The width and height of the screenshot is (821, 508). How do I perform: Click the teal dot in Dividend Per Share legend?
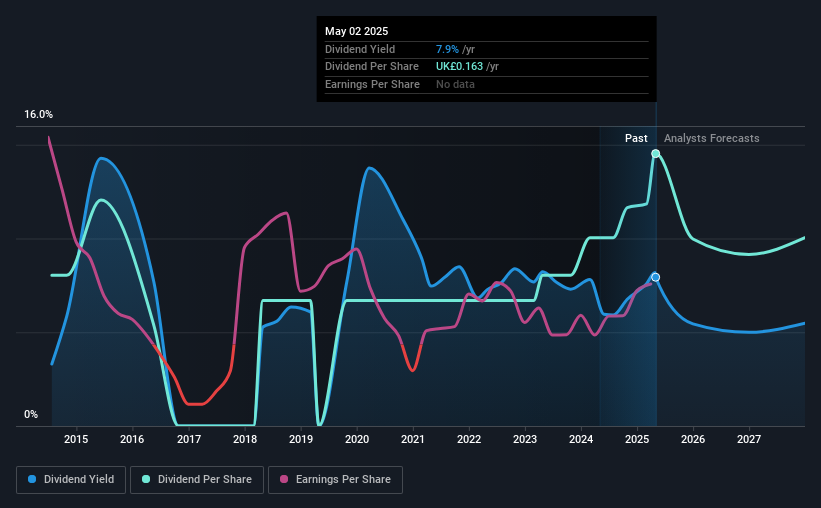tap(146, 479)
